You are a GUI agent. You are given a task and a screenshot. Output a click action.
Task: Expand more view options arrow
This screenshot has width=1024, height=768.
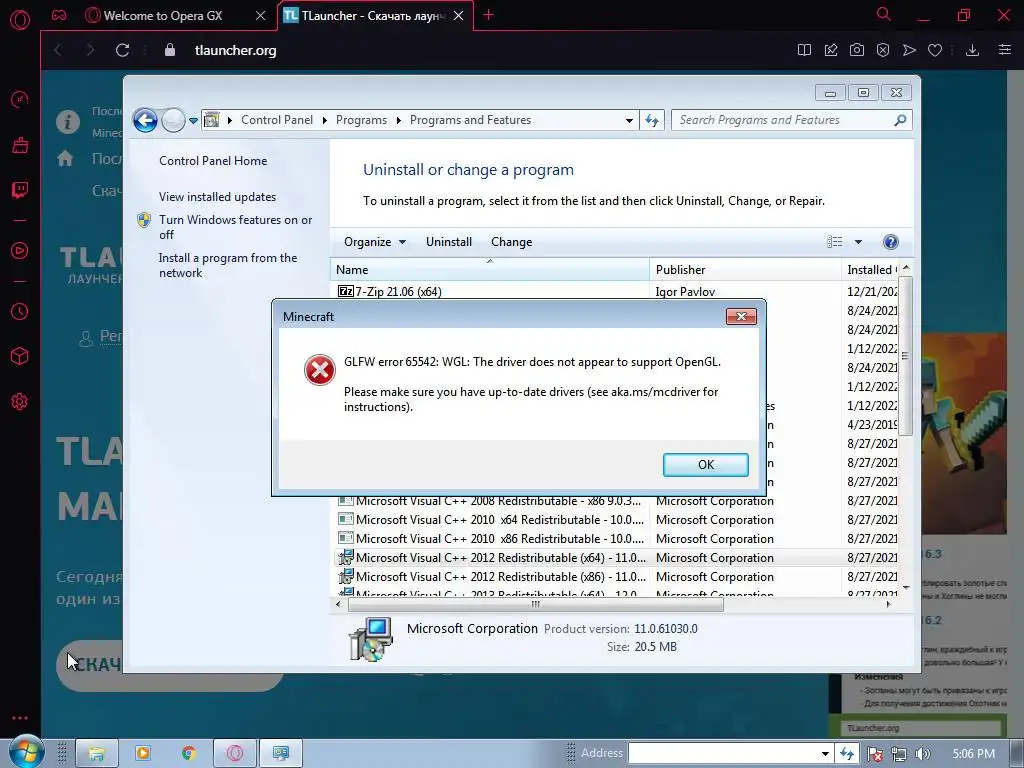pos(858,242)
